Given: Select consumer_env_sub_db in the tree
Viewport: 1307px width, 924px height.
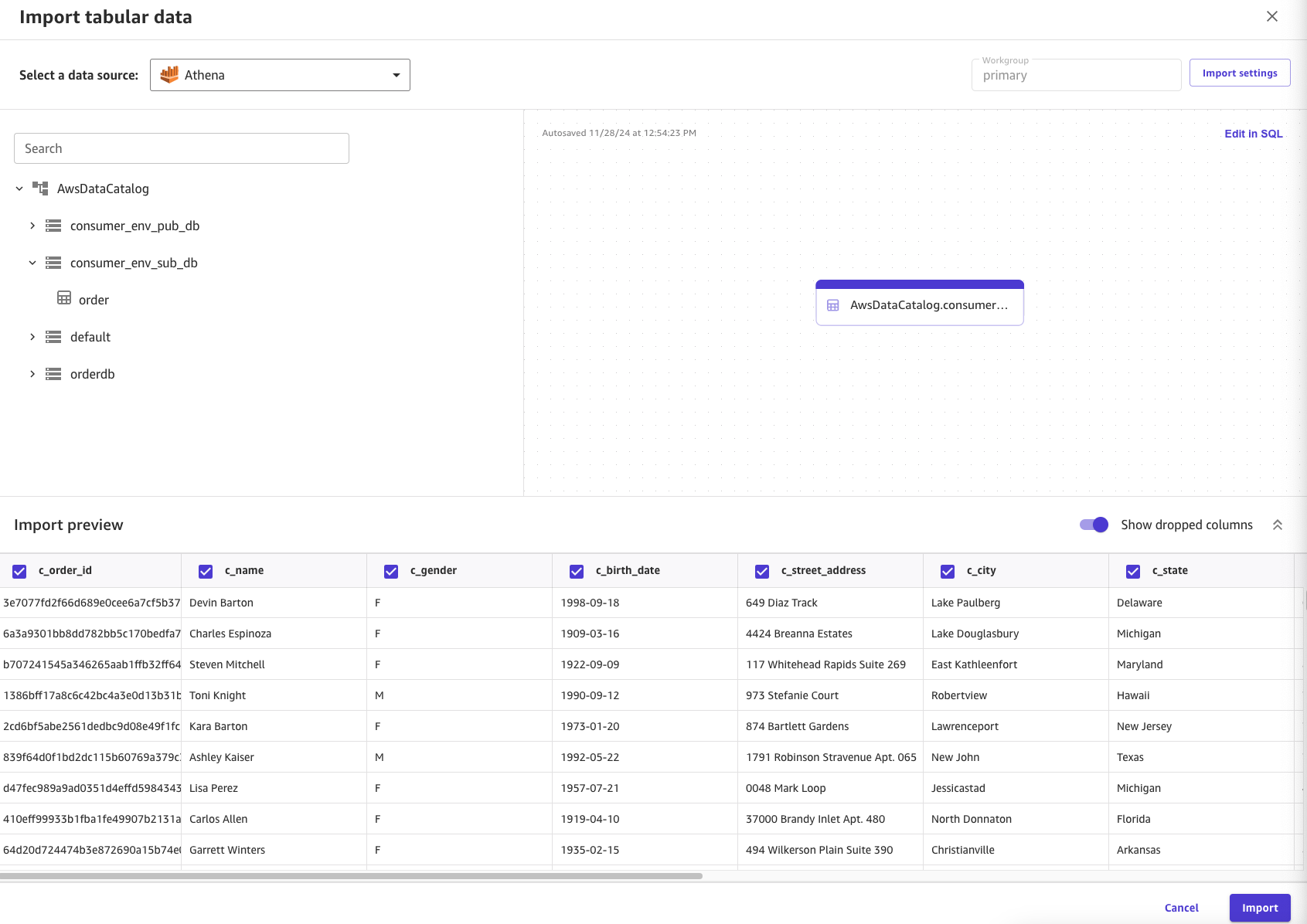Looking at the screenshot, I should pyautogui.click(x=134, y=263).
